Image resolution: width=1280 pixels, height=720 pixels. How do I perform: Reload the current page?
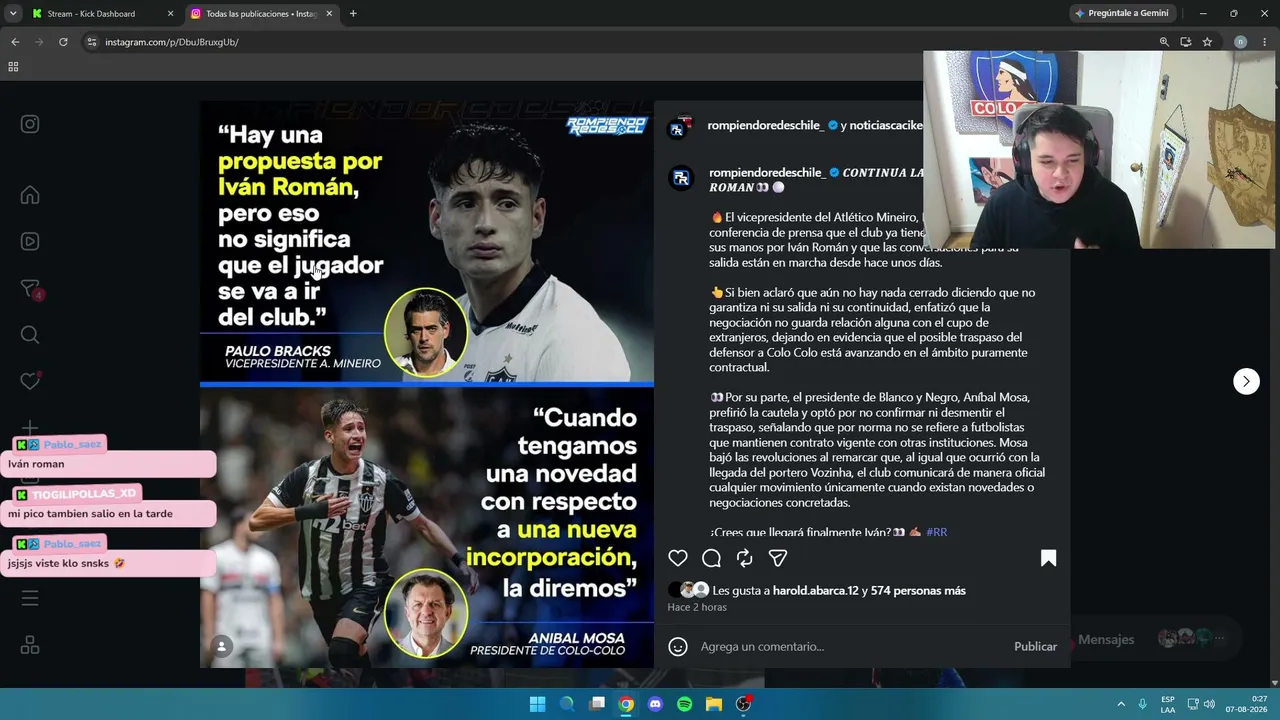coord(63,42)
